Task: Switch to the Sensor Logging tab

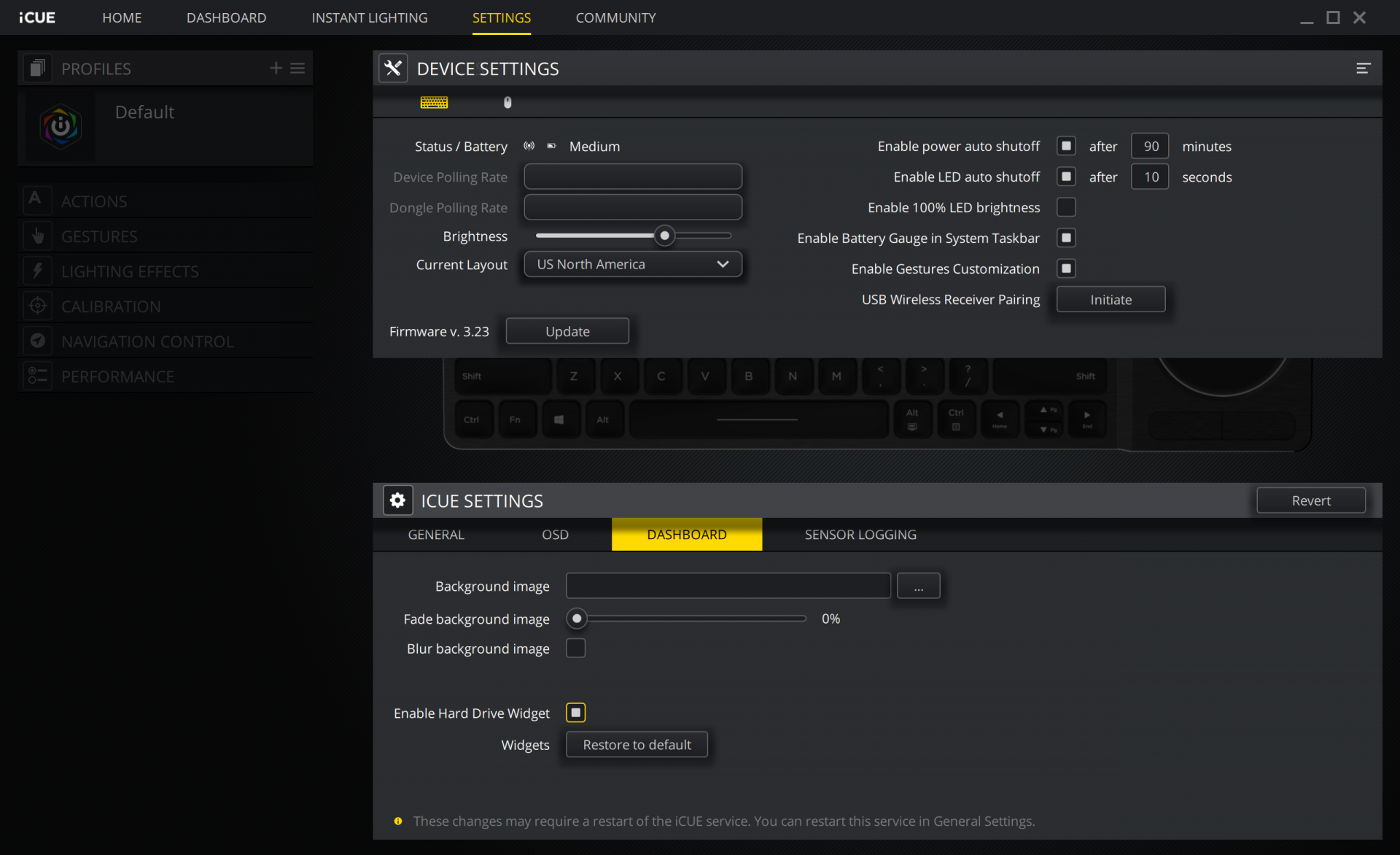Action: click(x=860, y=535)
